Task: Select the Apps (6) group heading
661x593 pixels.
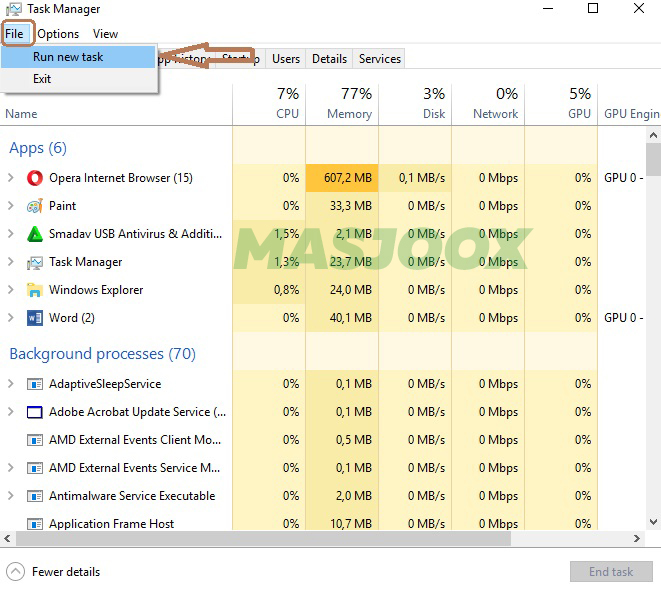Action: click(x=38, y=148)
